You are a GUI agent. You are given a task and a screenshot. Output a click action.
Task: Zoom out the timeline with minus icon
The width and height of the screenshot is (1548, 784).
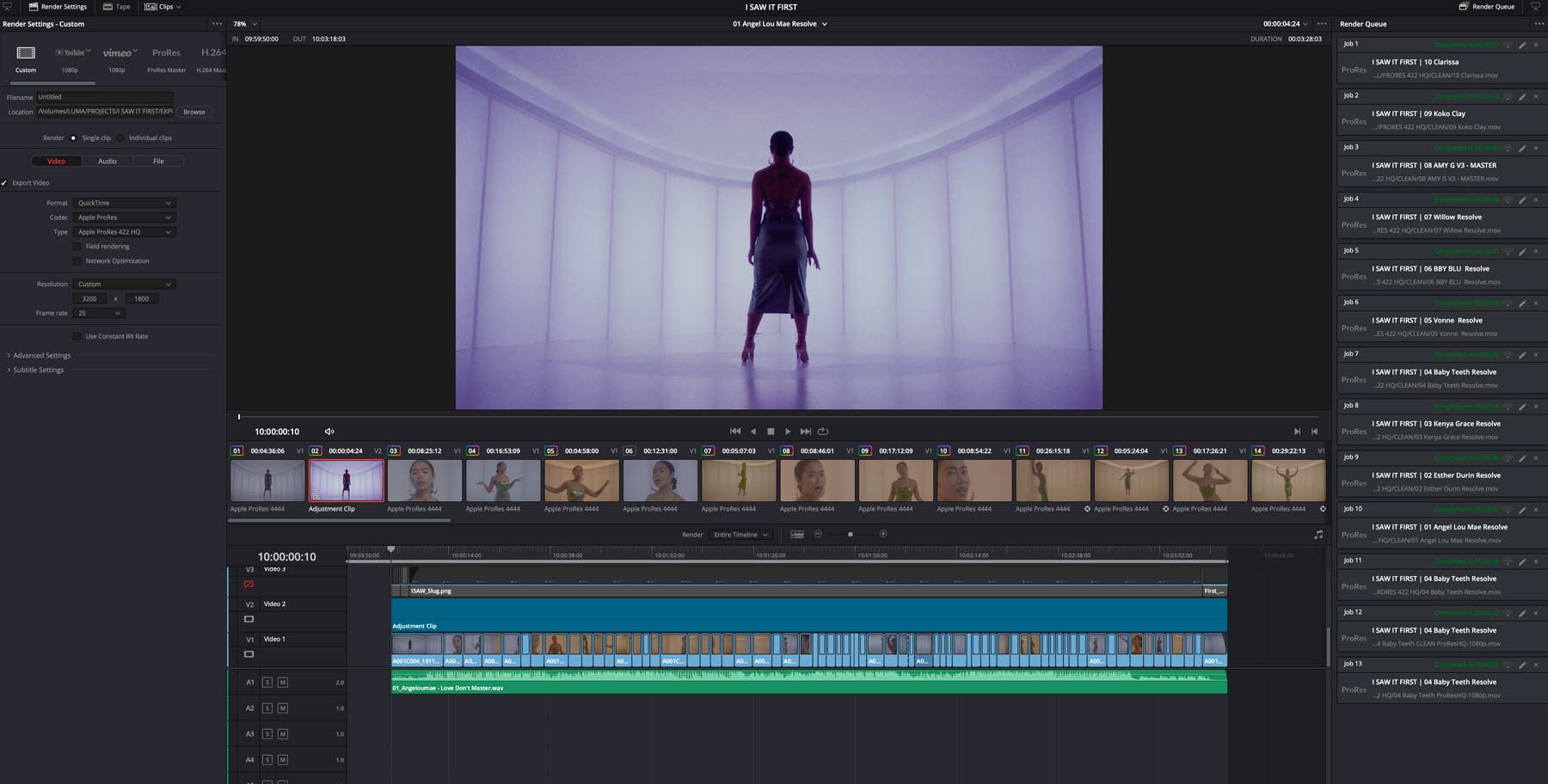click(818, 534)
